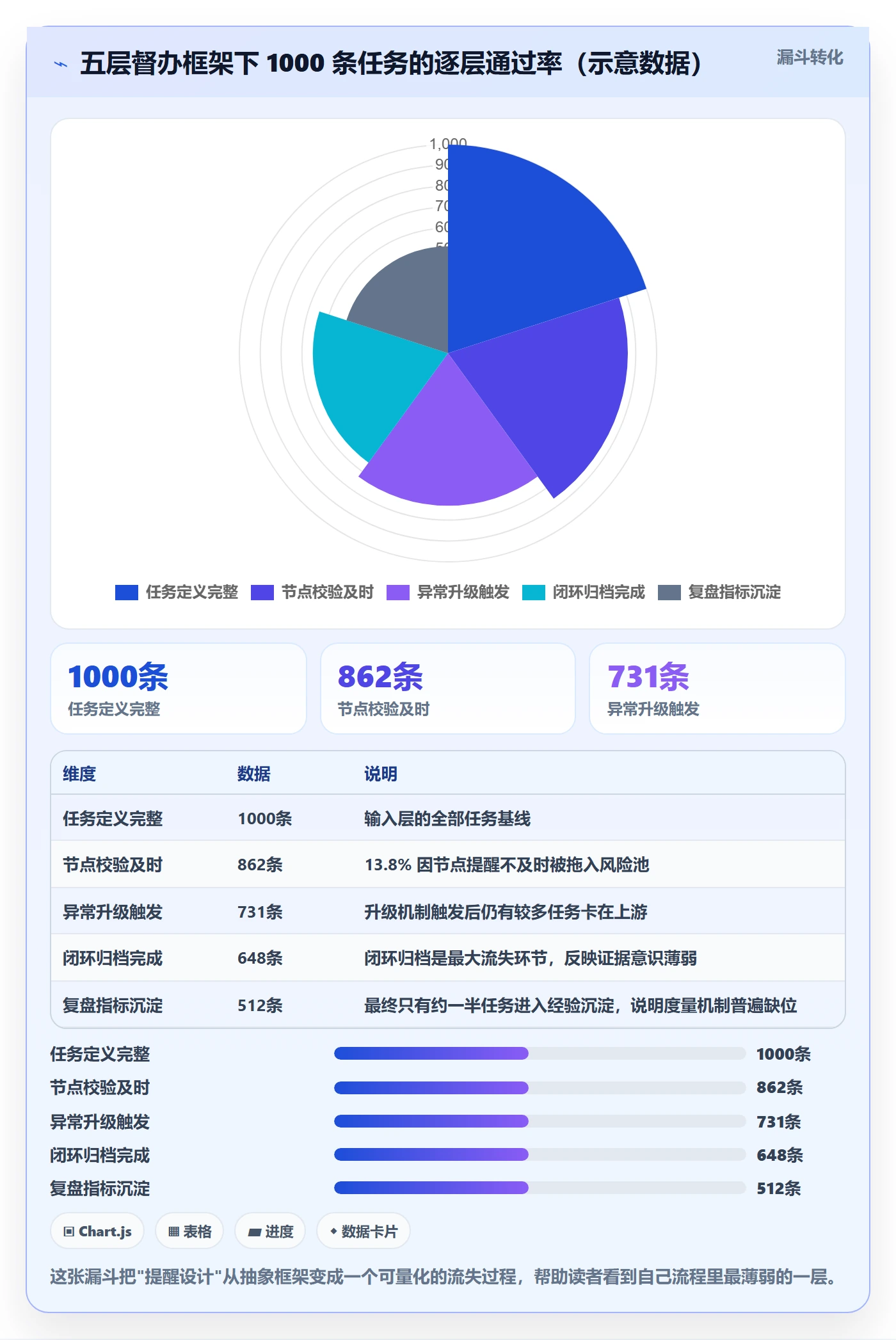Click the 731条 table cell
896x1340 pixels.
point(260,911)
